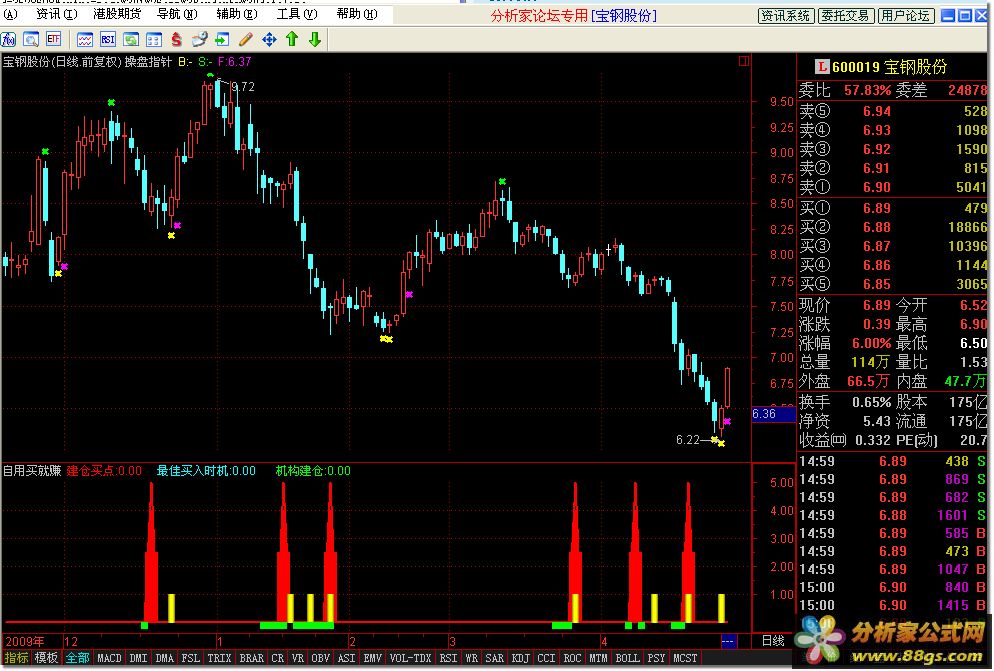Screen dimensions: 994x671
Task: Open the 帮助(H) menu
Action: pos(357,14)
